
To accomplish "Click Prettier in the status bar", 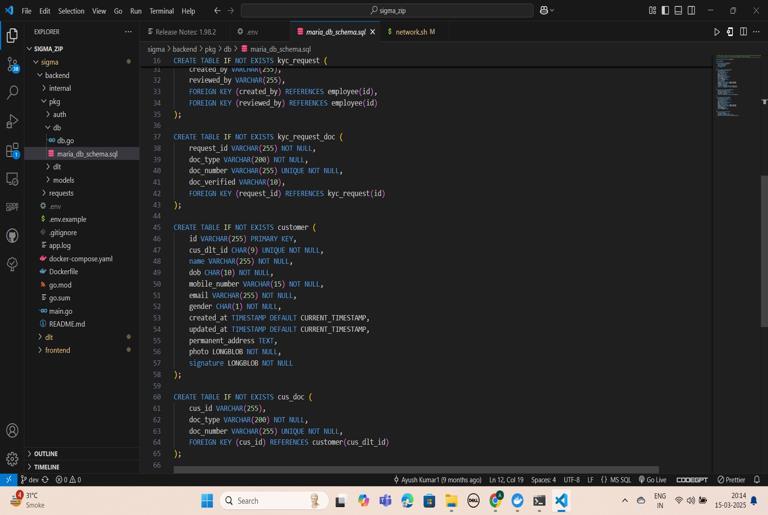I will click(x=731, y=480).
